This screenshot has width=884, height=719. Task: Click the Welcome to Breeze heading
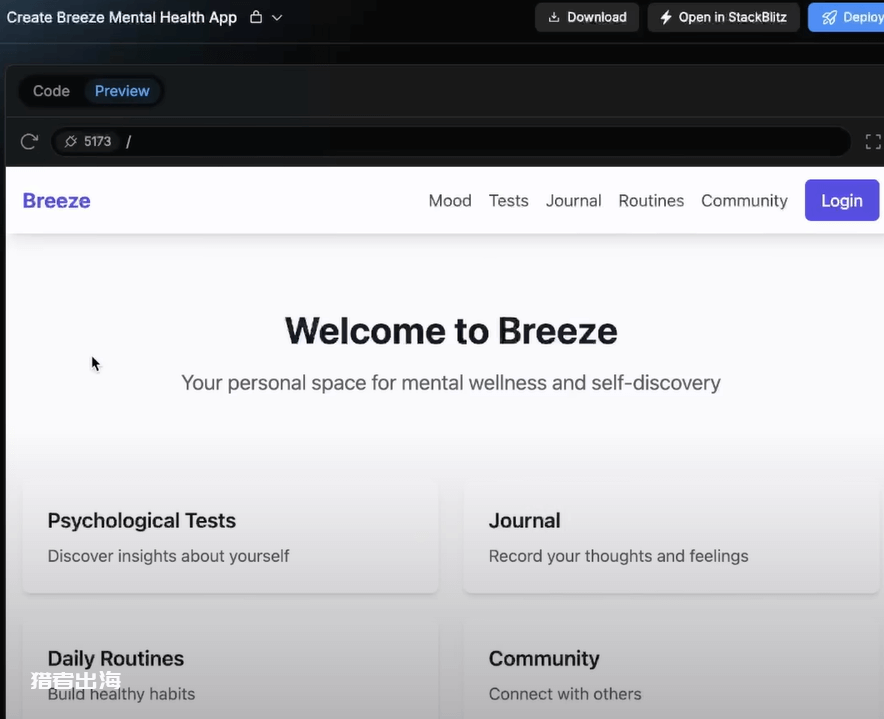[451, 330]
